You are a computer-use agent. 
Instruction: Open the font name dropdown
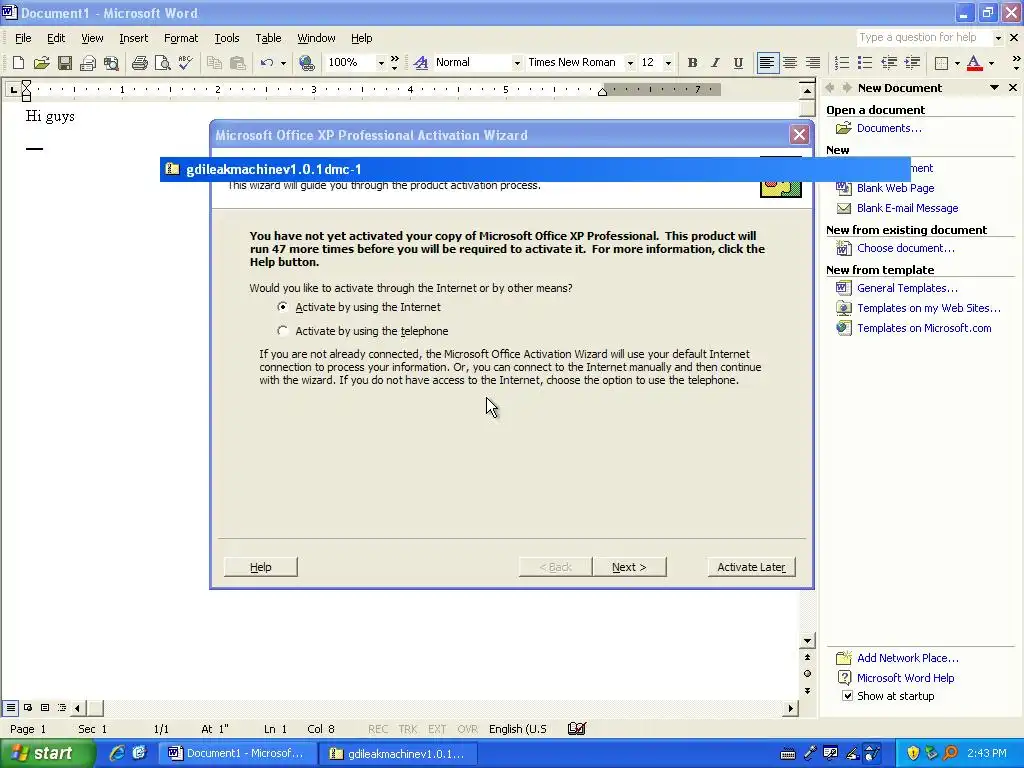coord(630,63)
